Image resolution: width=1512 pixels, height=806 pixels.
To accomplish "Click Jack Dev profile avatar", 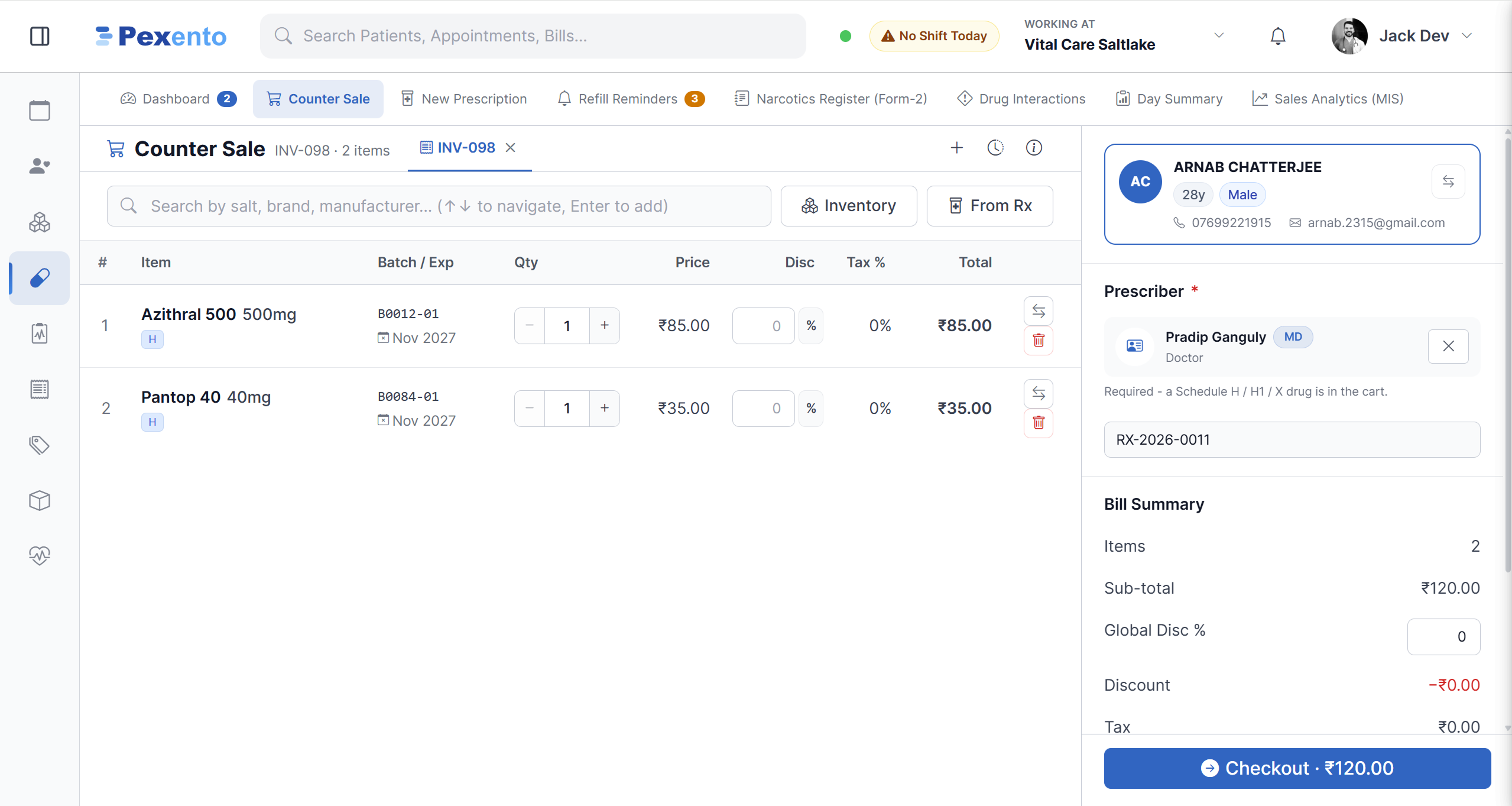I will click(x=1349, y=36).
